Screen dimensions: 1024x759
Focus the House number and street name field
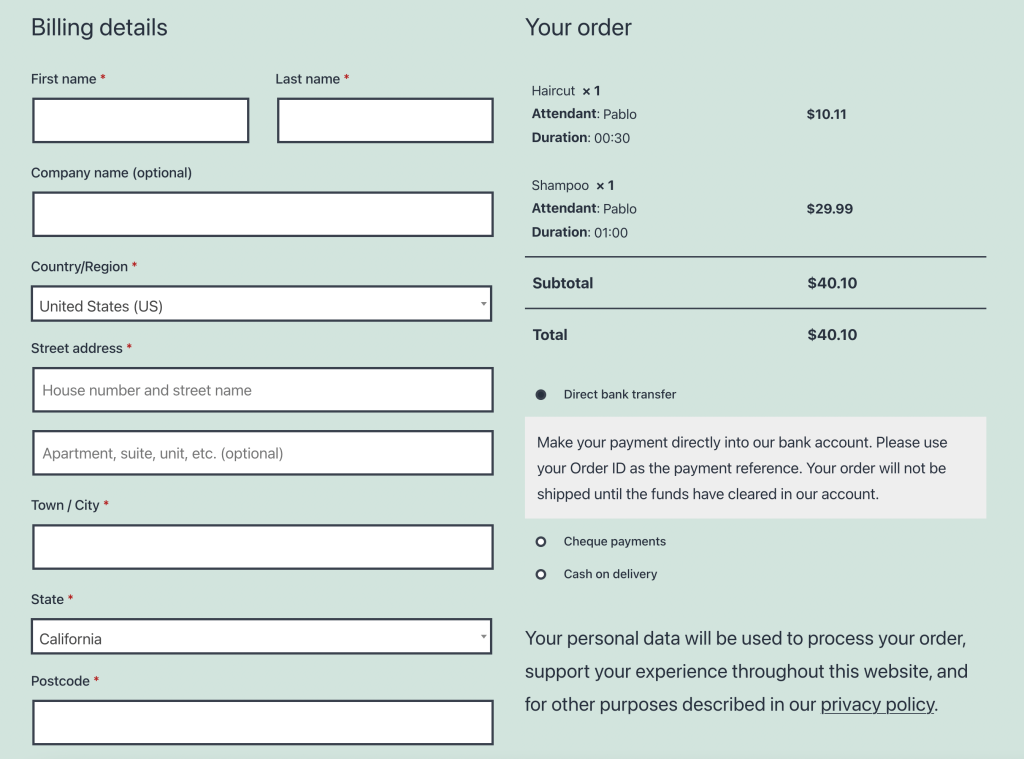[262, 389]
